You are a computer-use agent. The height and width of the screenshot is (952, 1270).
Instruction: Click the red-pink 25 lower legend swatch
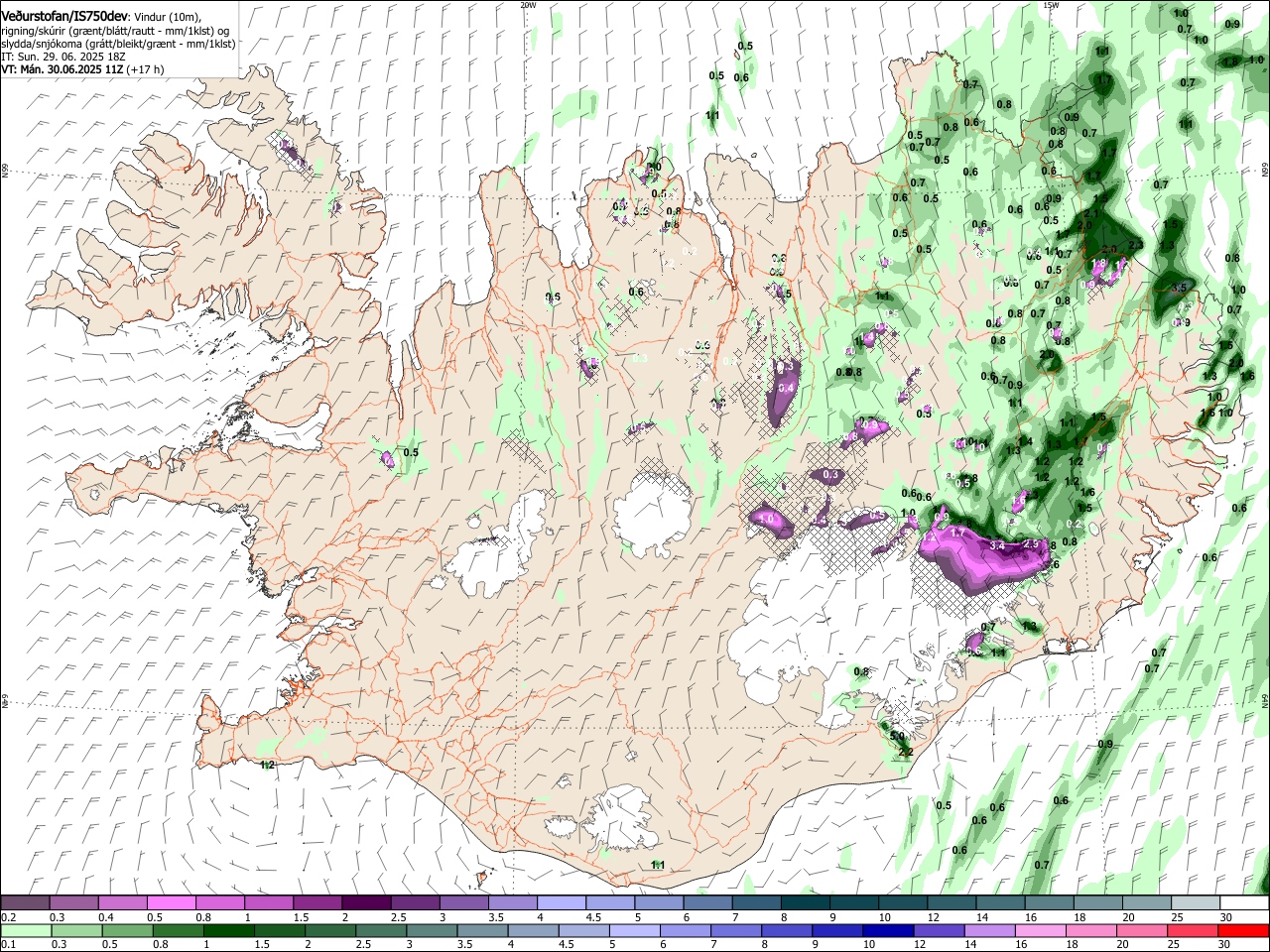pos(1195,930)
